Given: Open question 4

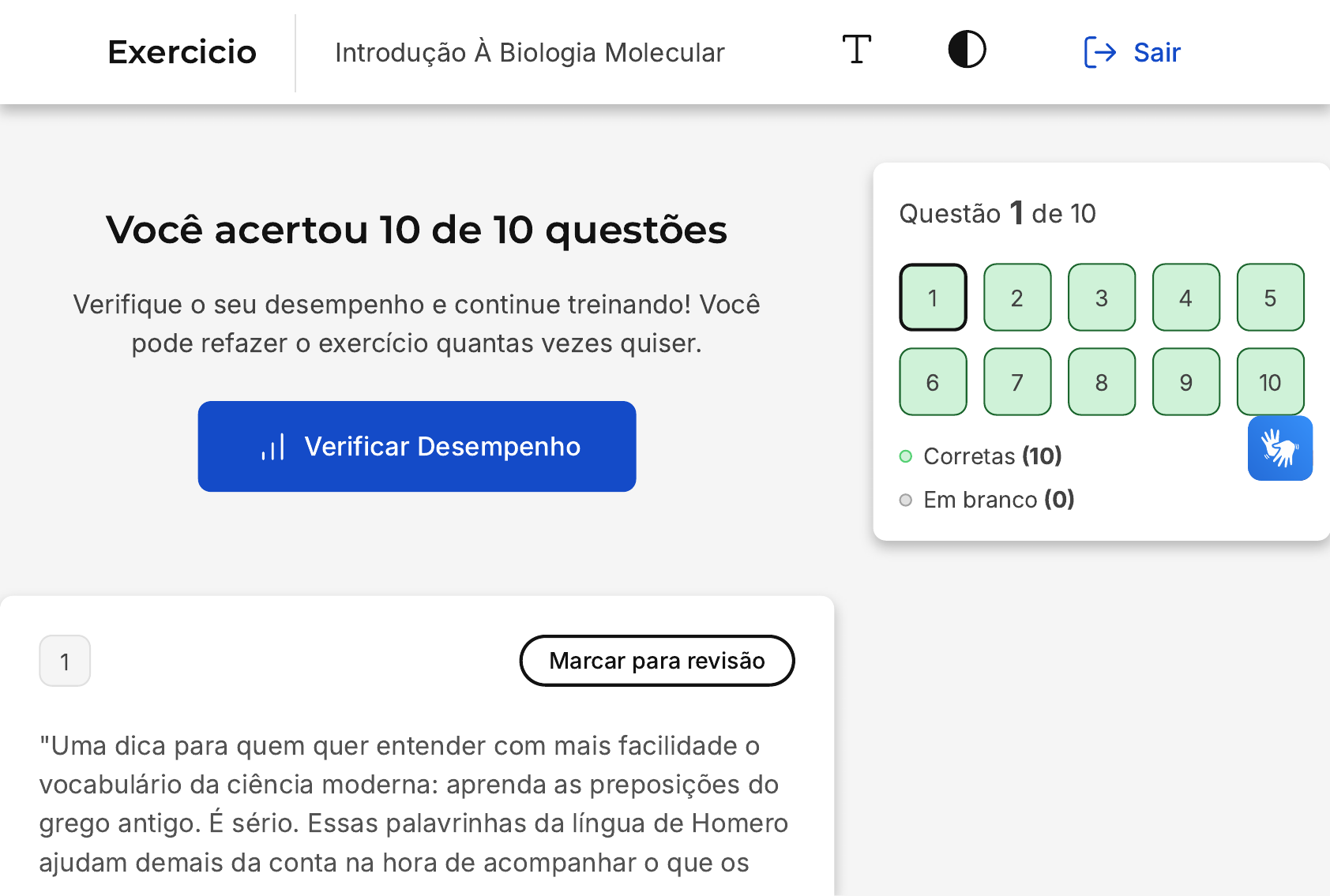Looking at the screenshot, I should point(1185,298).
